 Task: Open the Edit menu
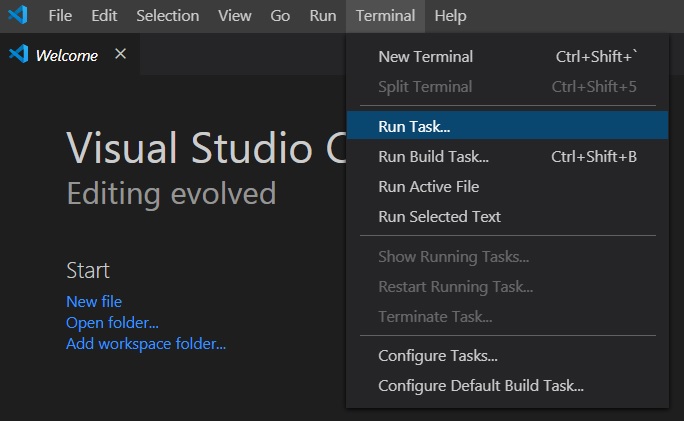coord(104,16)
